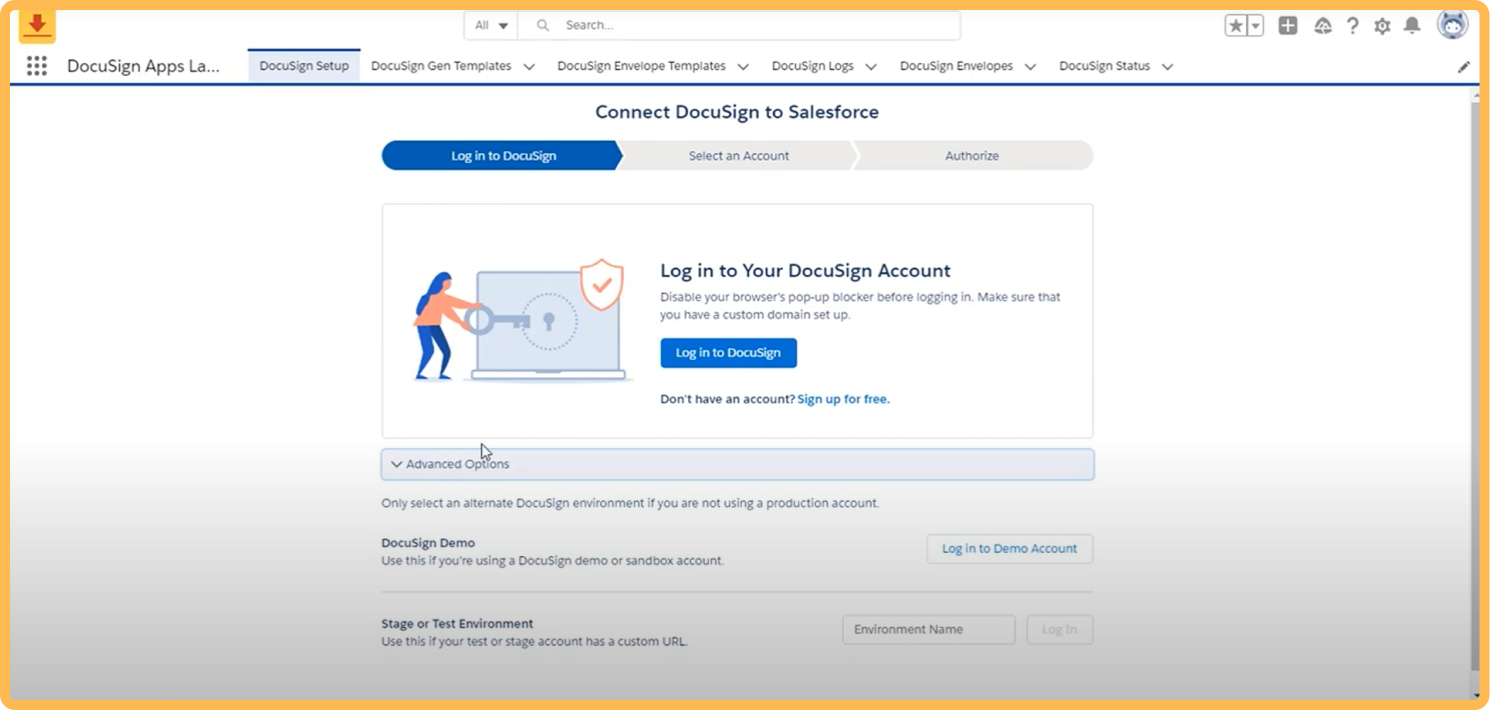
Task: Open the Help question mark icon
Action: coord(1352,26)
